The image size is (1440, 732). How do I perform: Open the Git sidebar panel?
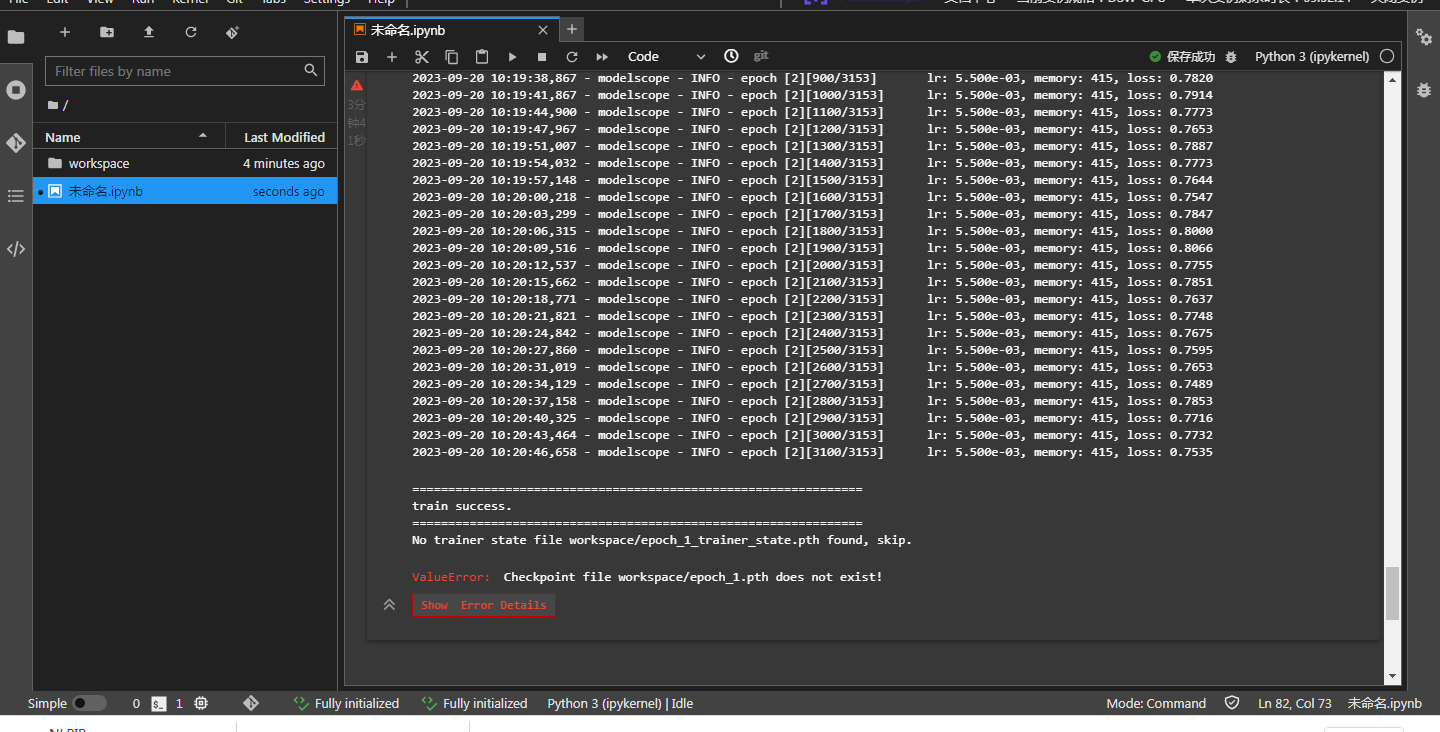click(16, 143)
